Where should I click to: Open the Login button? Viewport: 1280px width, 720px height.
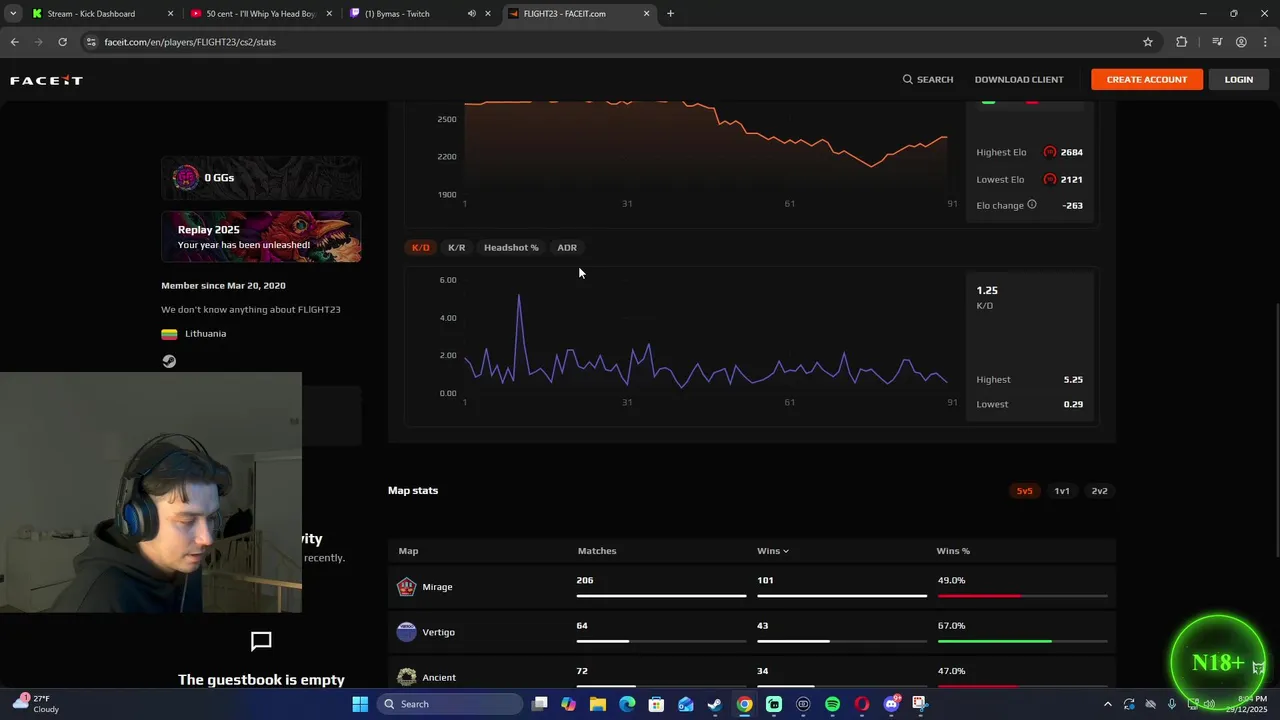[1238, 79]
